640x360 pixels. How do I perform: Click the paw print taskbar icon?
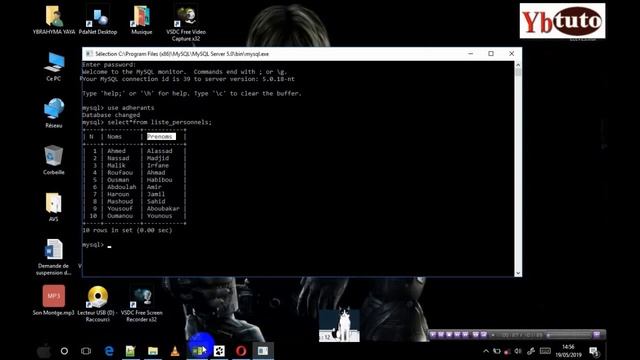219,351
